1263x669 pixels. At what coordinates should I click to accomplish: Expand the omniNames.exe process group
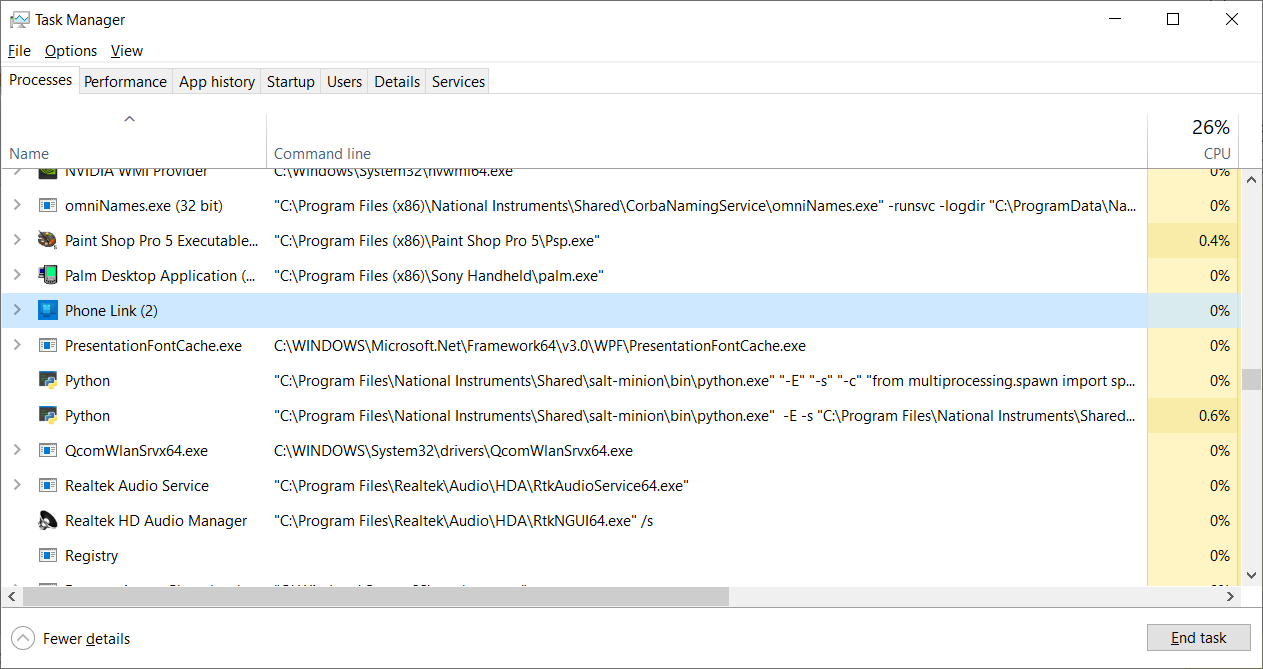pyautogui.click(x=16, y=205)
